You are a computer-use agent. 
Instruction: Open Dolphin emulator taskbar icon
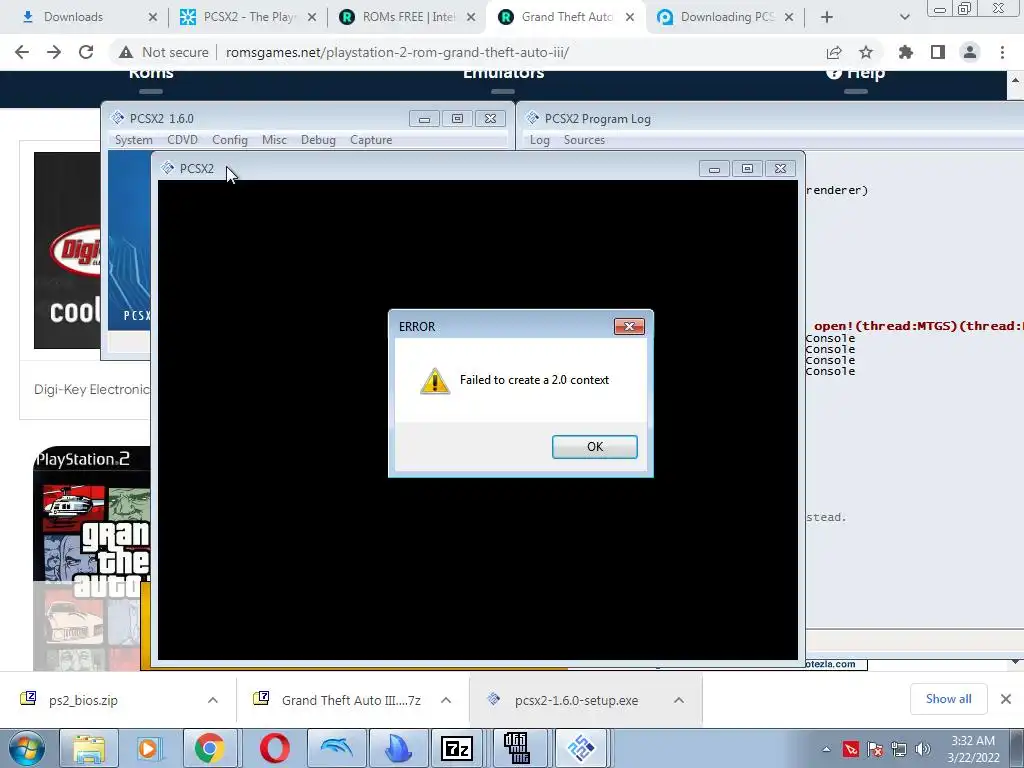336,748
